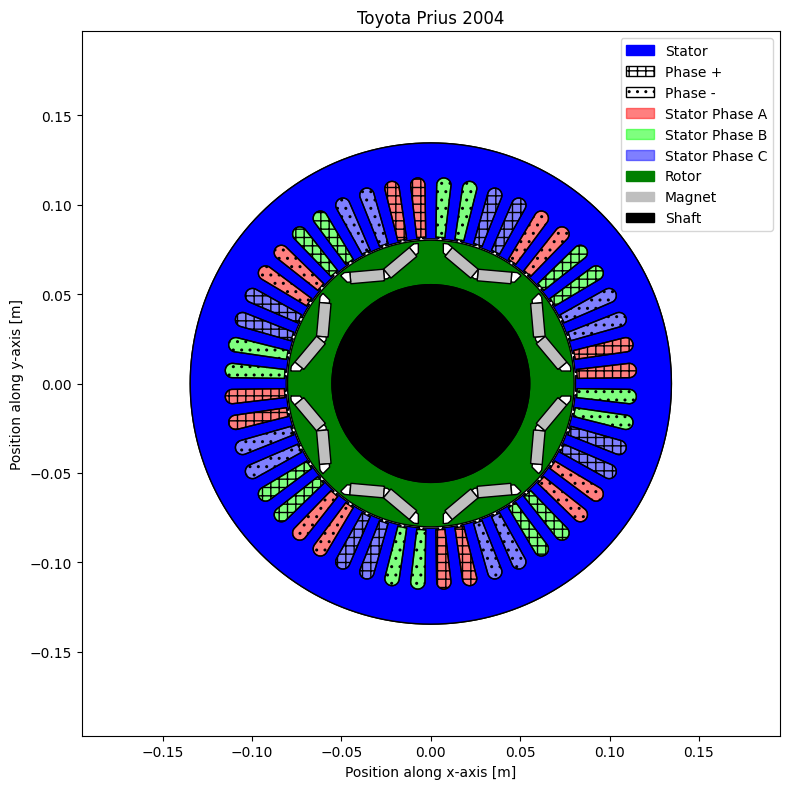Screen dimensions: 789x789
Task: Click the "Stator Phase A" legend label
Action: [x=716, y=114]
